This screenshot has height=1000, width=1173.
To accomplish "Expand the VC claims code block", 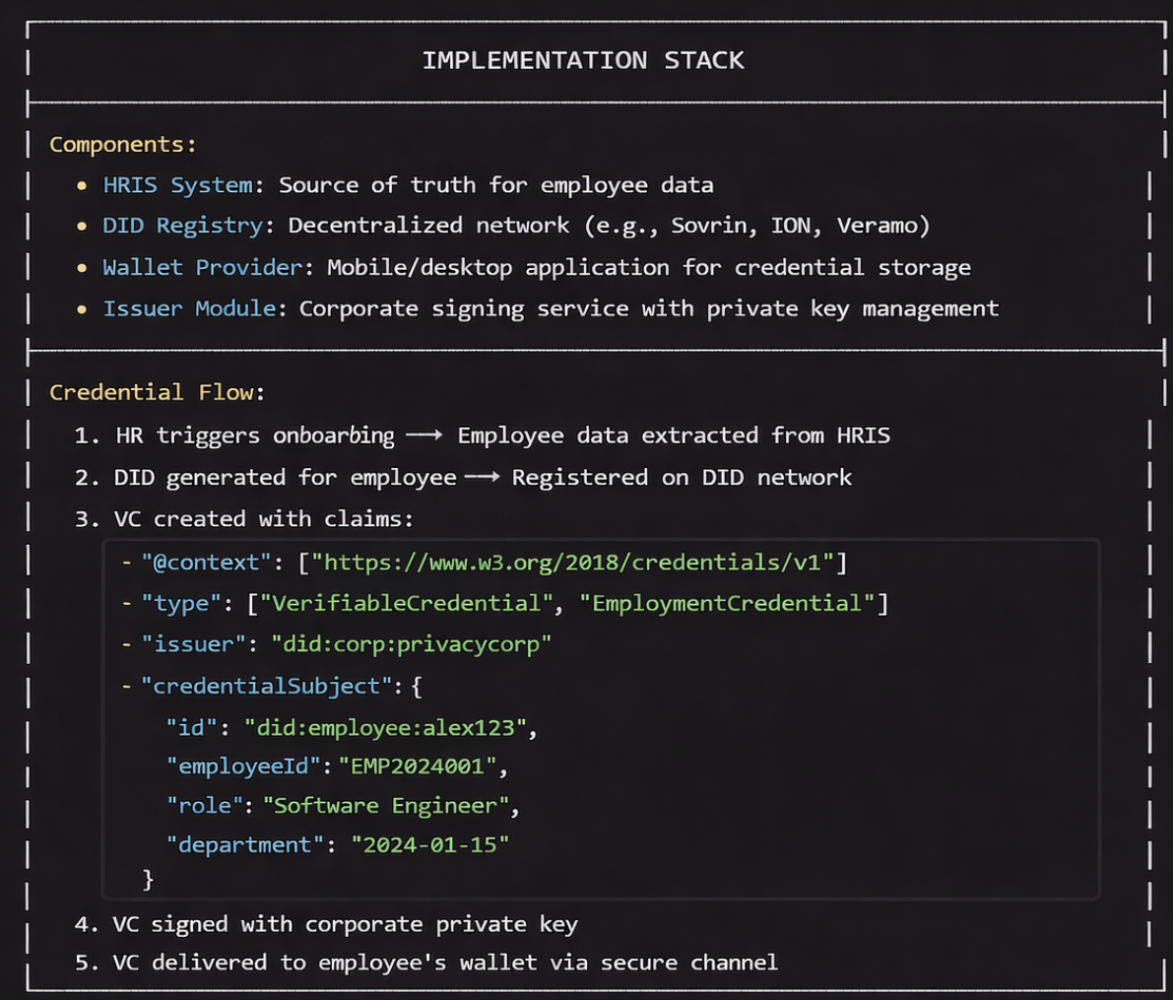I will 600,720.
